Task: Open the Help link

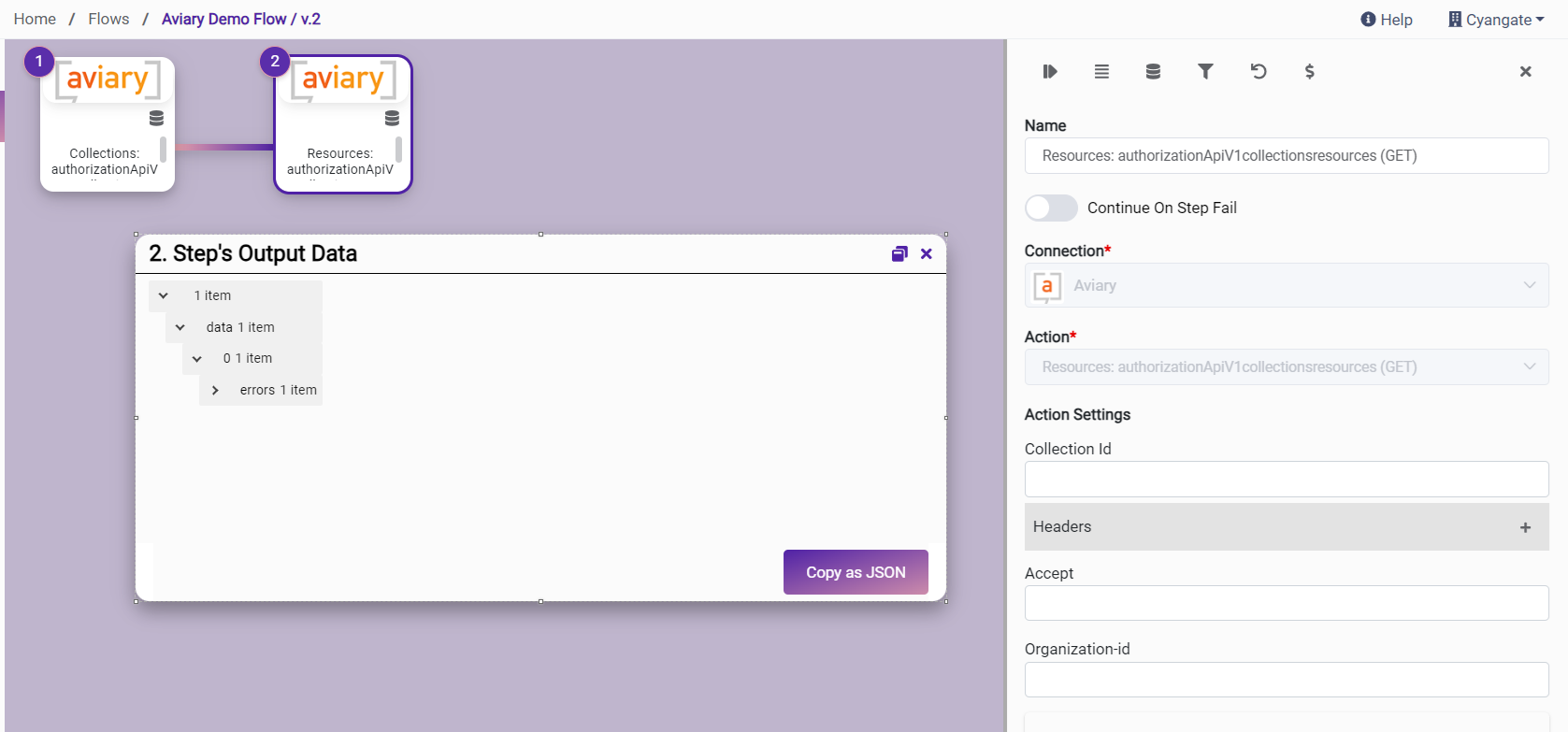Action: click(x=1387, y=20)
